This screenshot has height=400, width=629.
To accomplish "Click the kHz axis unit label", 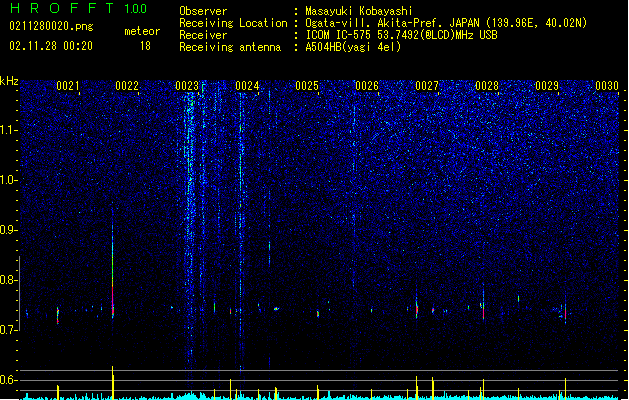I will pyautogui.click(x=9, y=81).
